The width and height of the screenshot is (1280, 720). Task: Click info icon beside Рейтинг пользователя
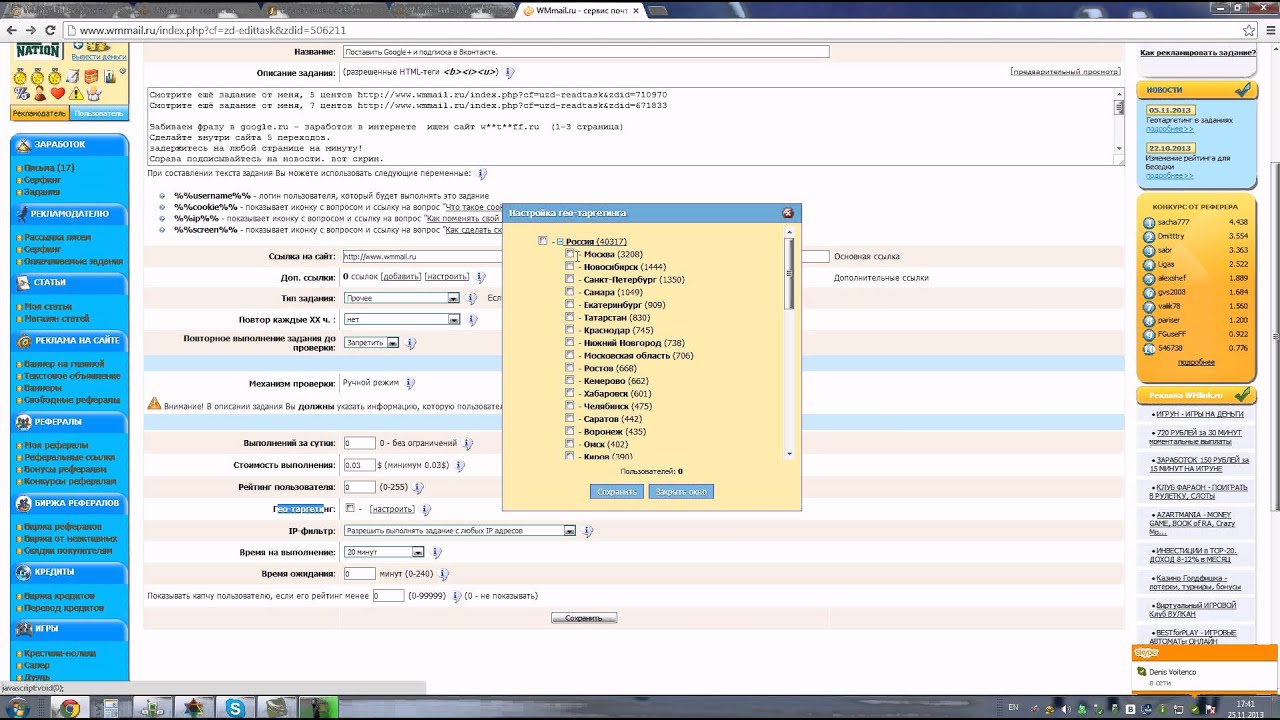[x=420, y=488]
